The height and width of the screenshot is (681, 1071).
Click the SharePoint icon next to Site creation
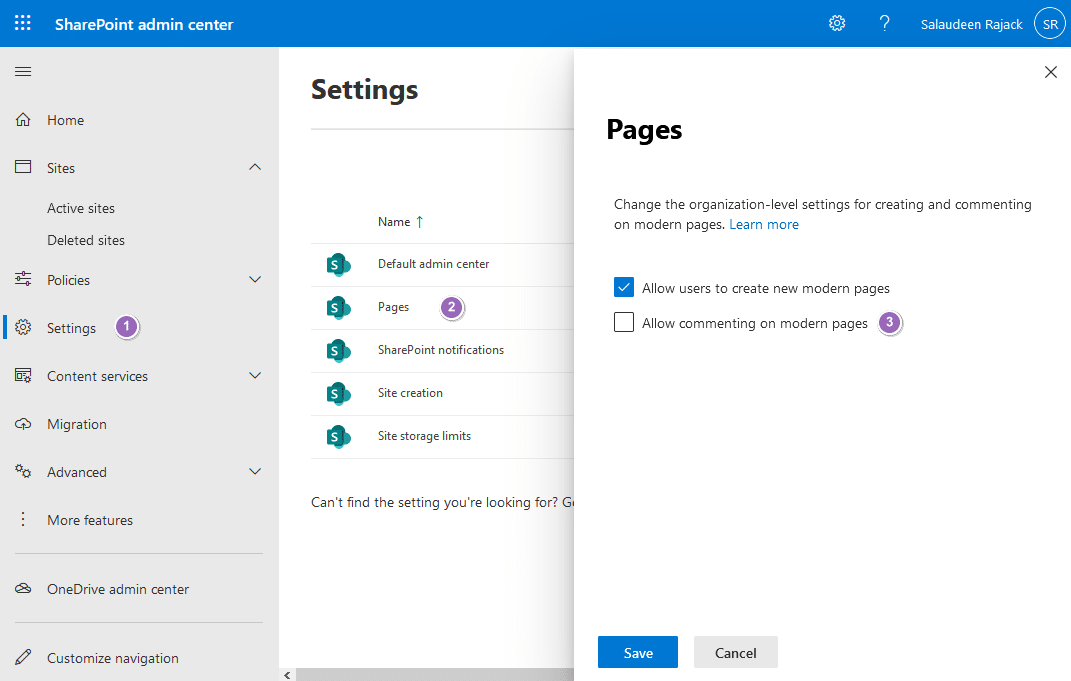339,393
